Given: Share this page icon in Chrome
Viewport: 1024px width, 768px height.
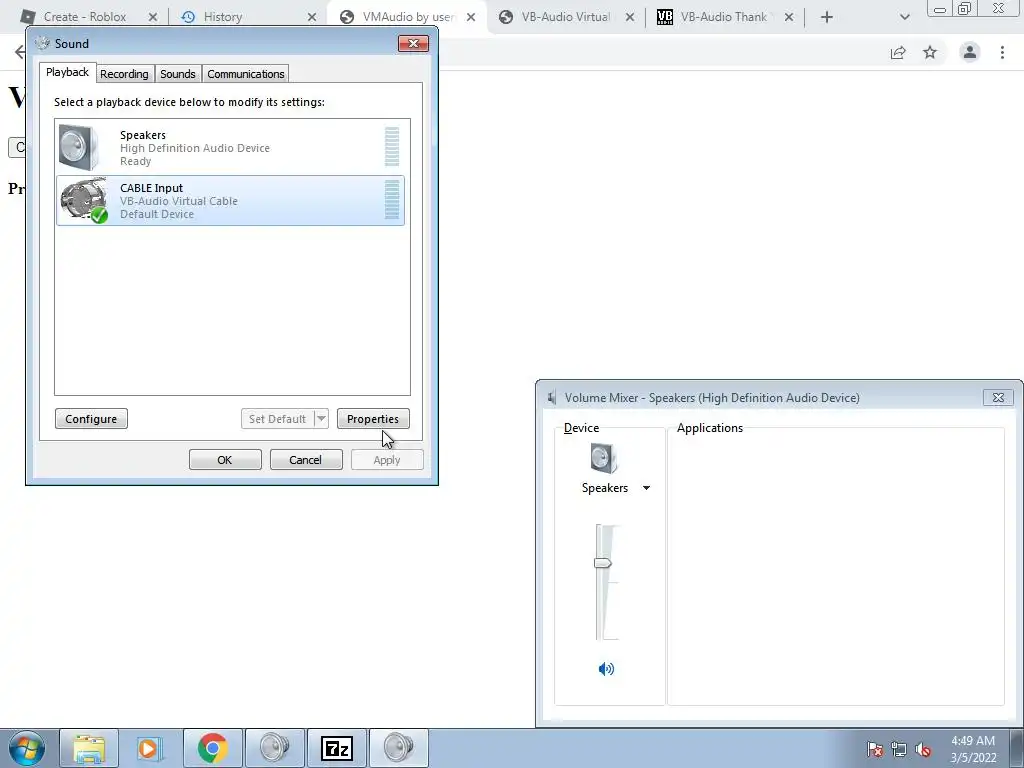Looking at the screenshot, I should [x=898, y=52].
